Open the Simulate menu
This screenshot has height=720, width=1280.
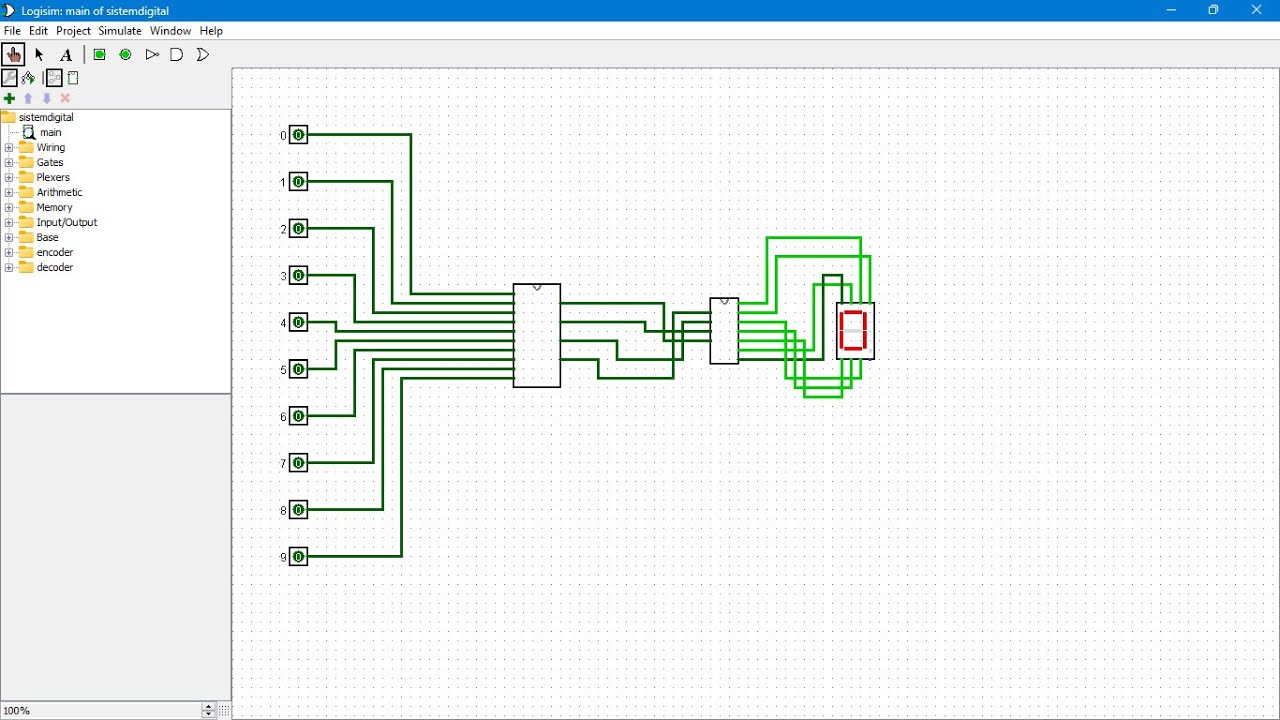coord(120,31)
